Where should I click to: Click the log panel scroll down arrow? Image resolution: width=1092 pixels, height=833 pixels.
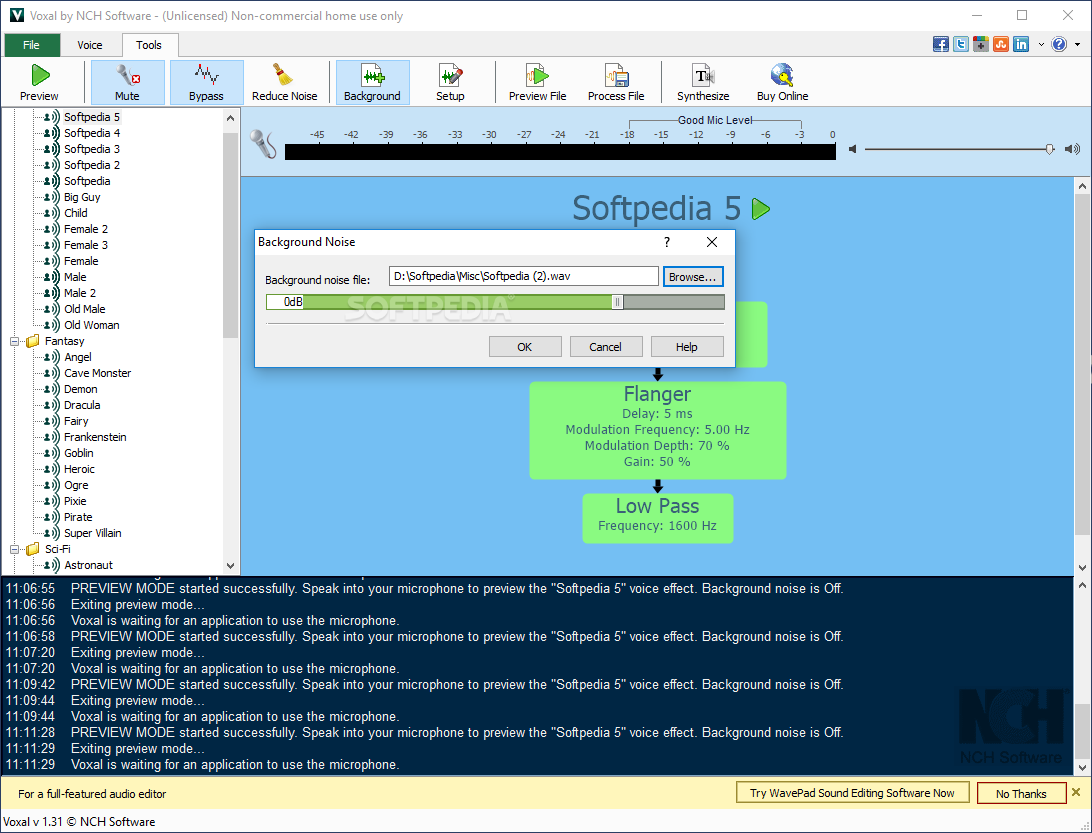tap(1082, 768)
